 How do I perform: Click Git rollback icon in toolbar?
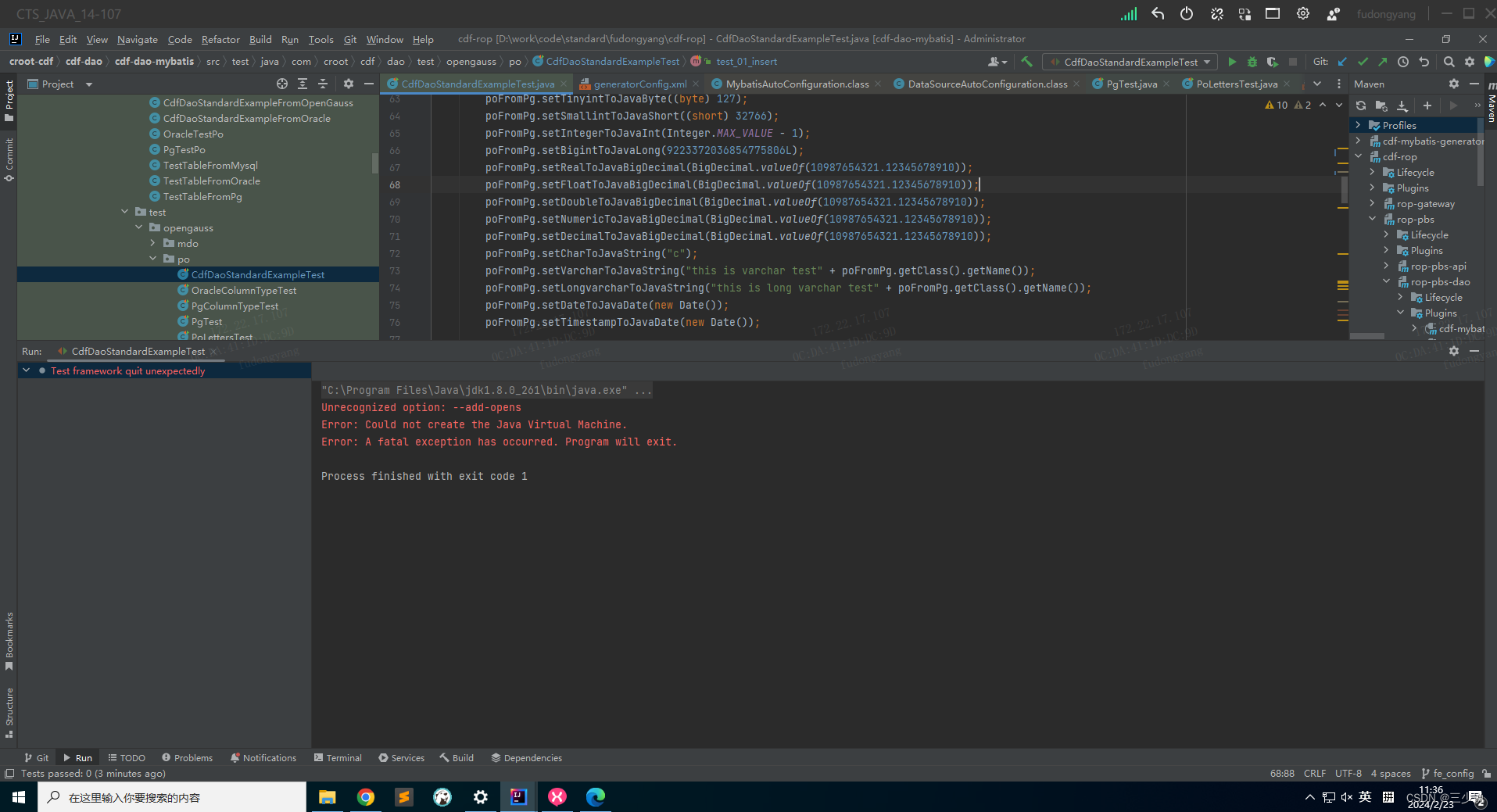1424,62
